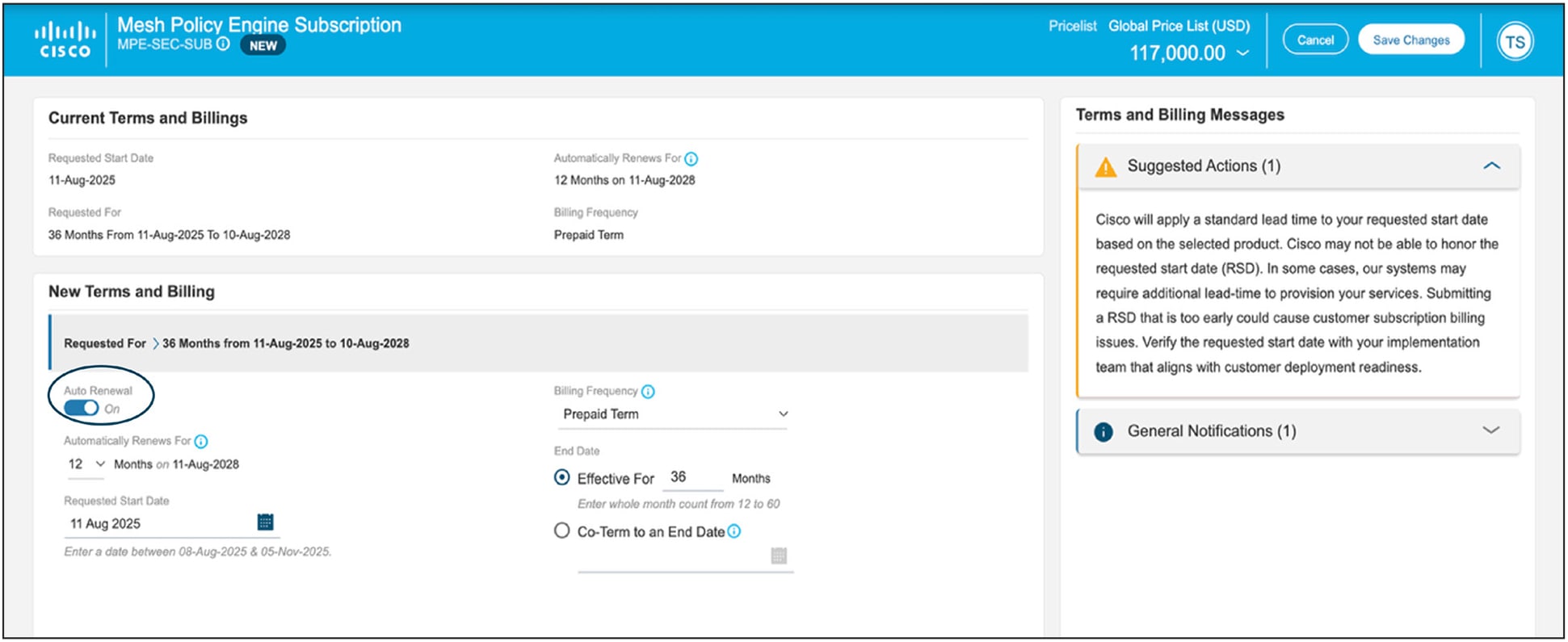The image size is (1568, 642).
Task: Click the Prepaid Term value in Current Terms
Action: click(x=589, y=235)
